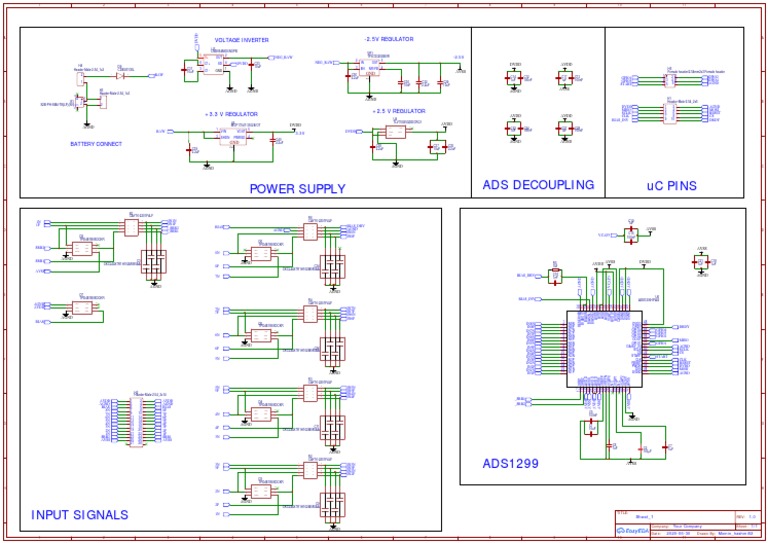Click the uC PINS section label

[672, 186]
